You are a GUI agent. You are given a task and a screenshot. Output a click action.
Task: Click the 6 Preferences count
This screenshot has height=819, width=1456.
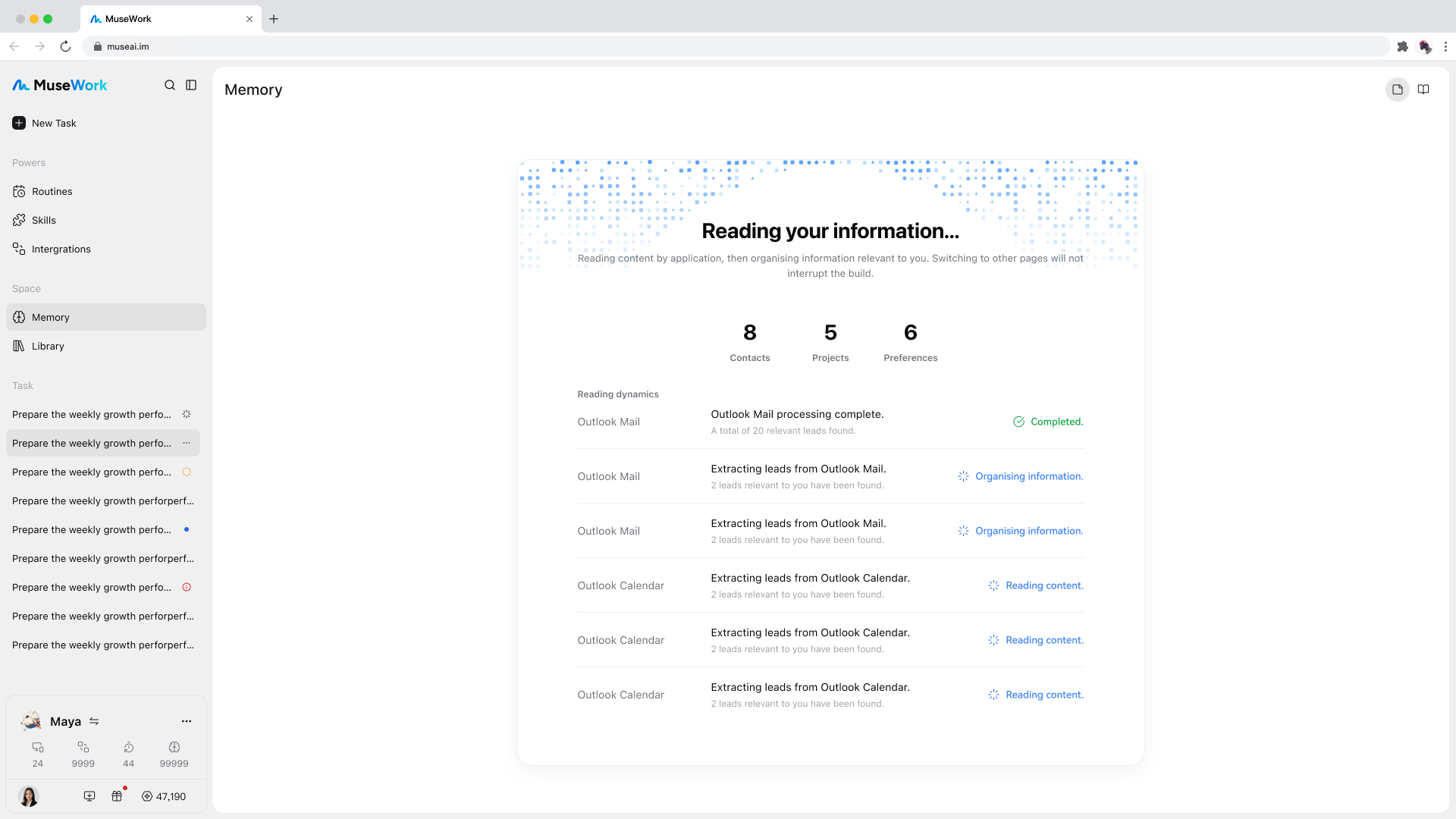coord(911,341)
